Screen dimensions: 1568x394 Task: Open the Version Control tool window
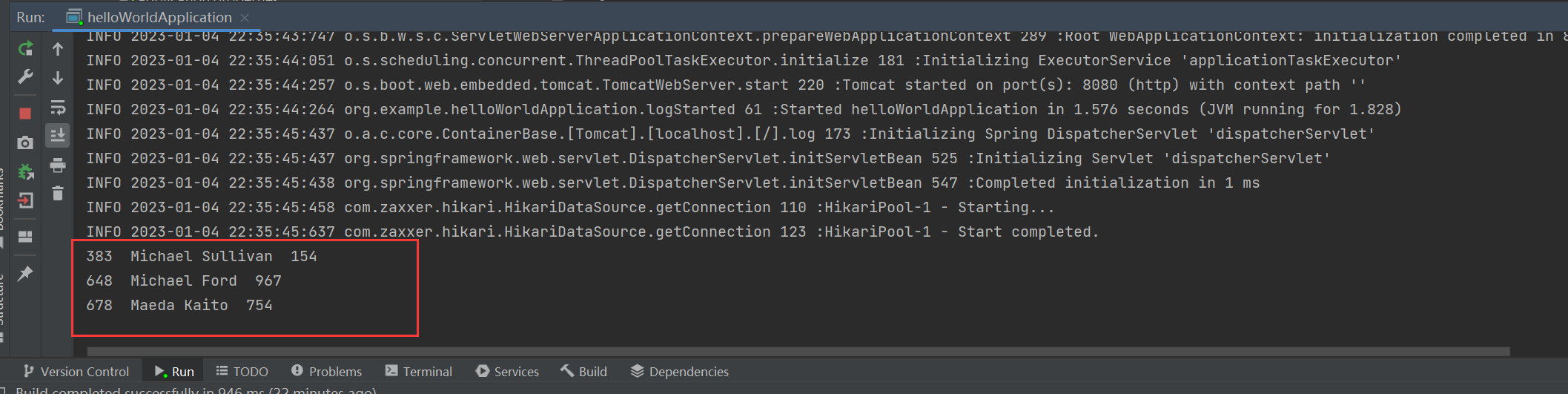click(x=76, y=372)
